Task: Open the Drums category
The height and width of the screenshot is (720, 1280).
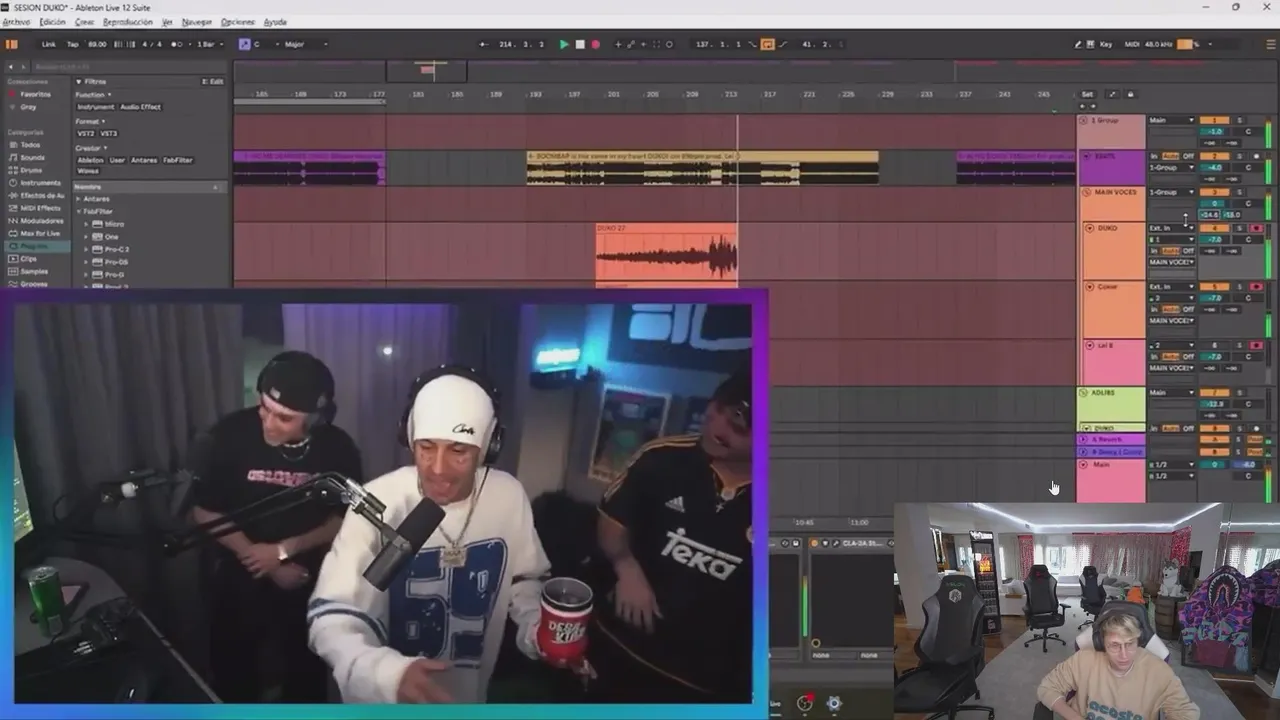Action: point(31,171)
